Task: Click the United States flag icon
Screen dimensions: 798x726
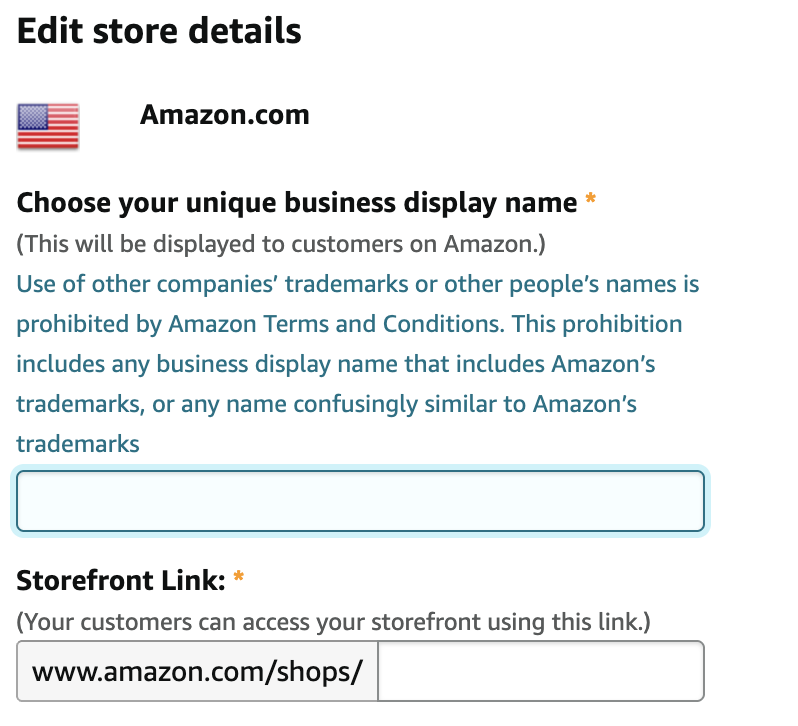Action: [48, 126]
